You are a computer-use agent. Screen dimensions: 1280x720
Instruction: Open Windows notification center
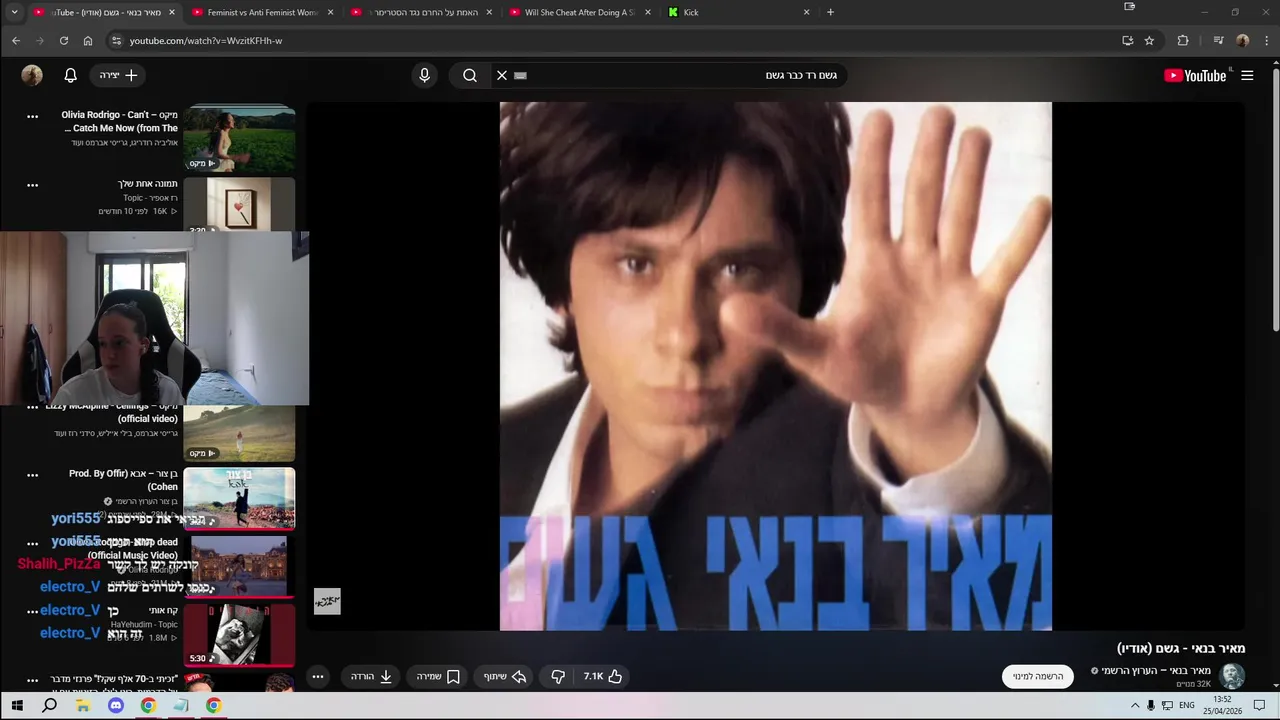[1259, 705]
